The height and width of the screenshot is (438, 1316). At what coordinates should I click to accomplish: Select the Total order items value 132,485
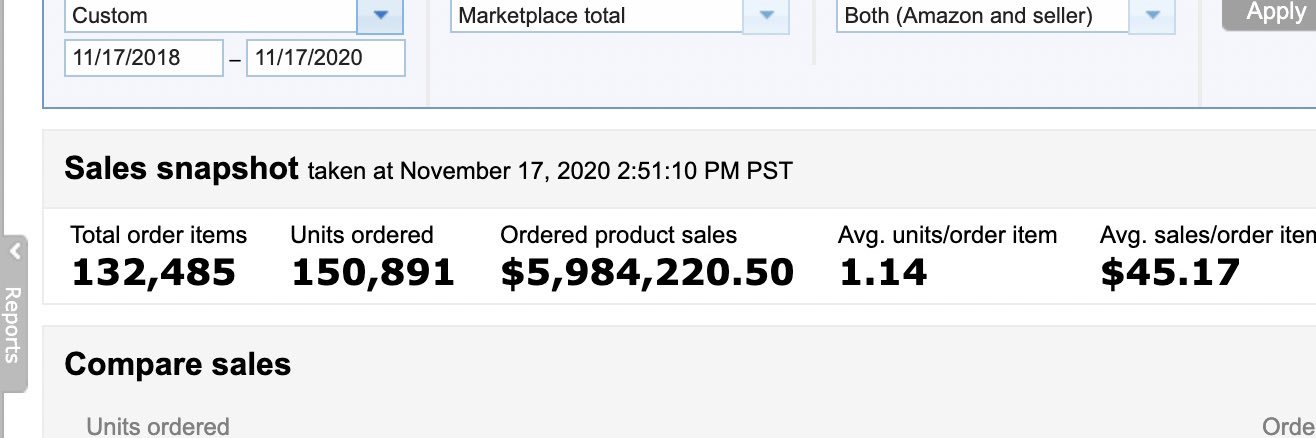click(x=153, y=272)
